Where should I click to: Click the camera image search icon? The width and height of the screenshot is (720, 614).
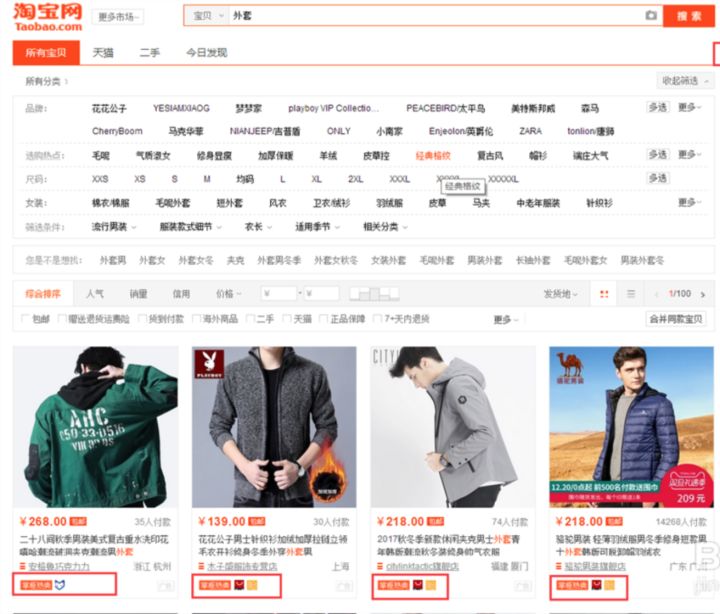(651, 16)
